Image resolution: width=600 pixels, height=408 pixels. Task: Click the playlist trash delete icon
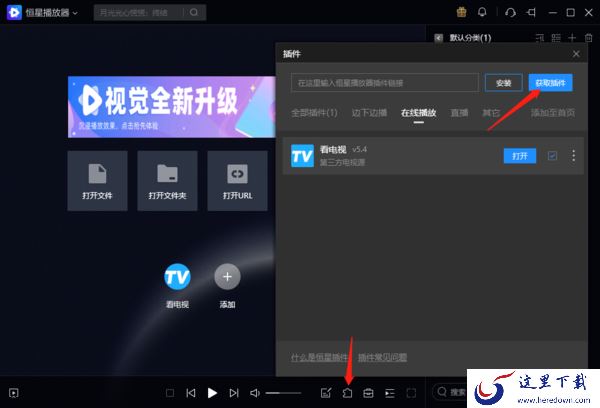click(x=589, y=38)
